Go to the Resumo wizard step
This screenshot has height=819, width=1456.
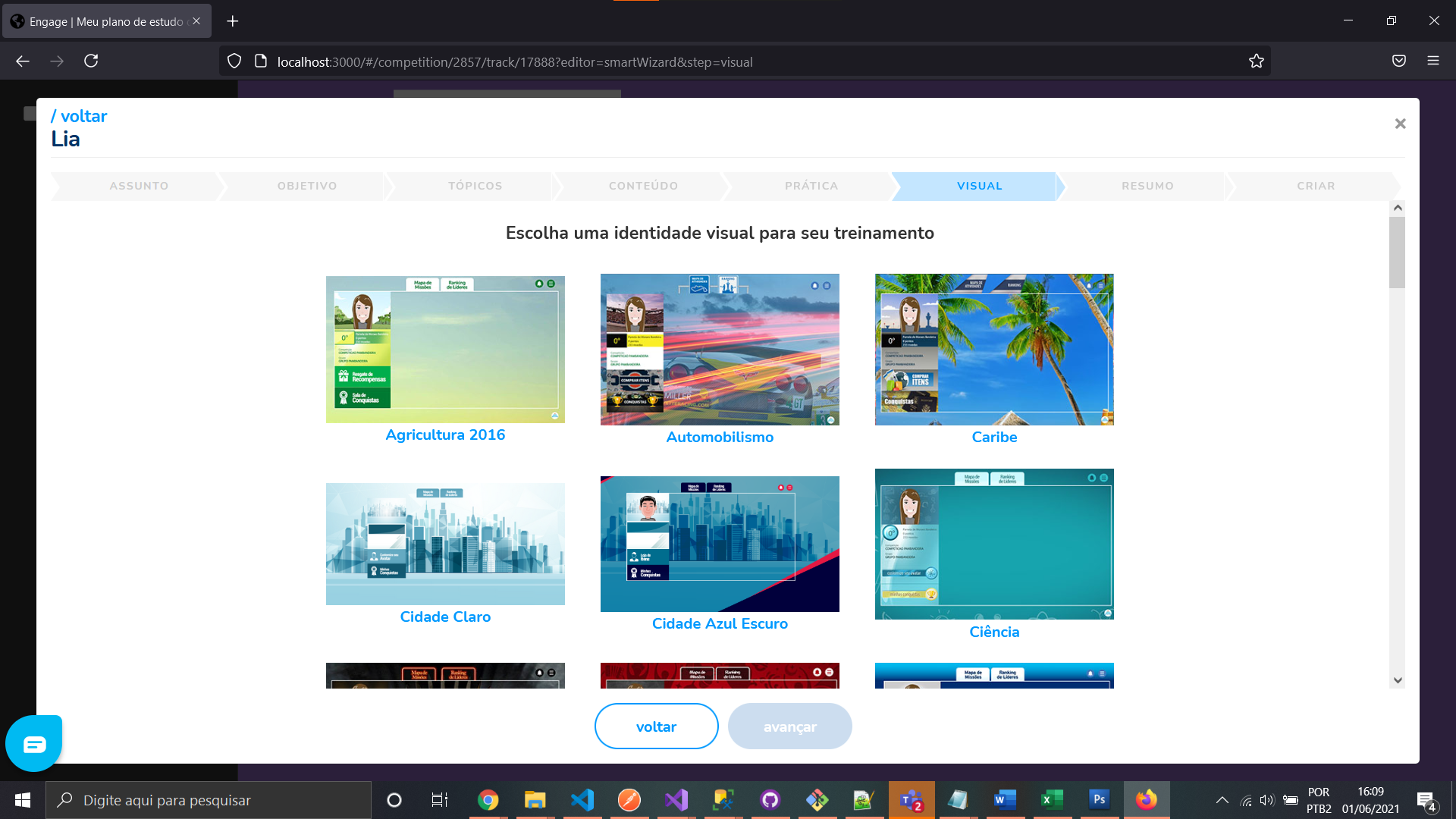tap(1147, 186)
